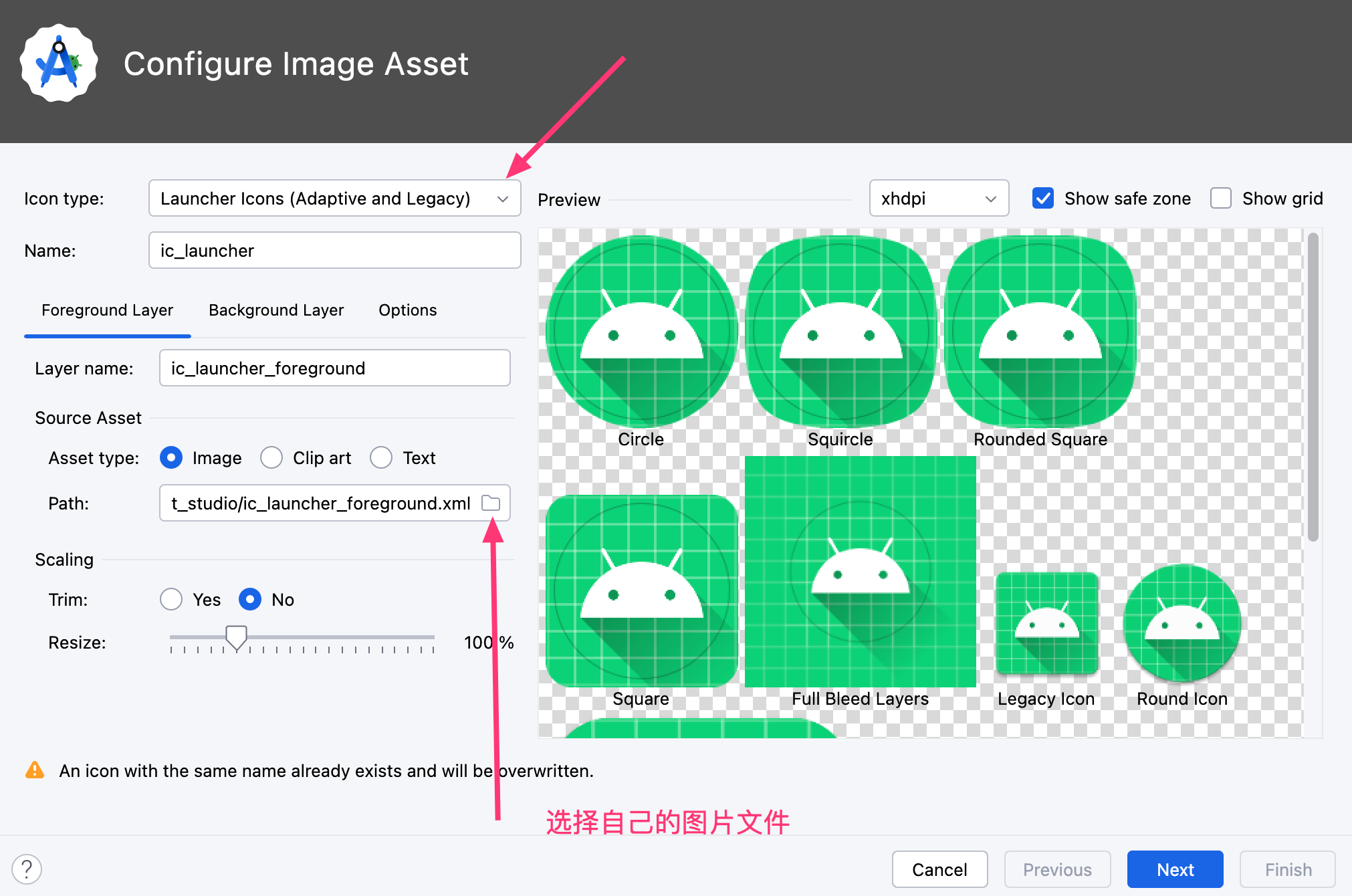Click the Resize slider handle
Viewport: 1352px width, 896px height.
236,637
